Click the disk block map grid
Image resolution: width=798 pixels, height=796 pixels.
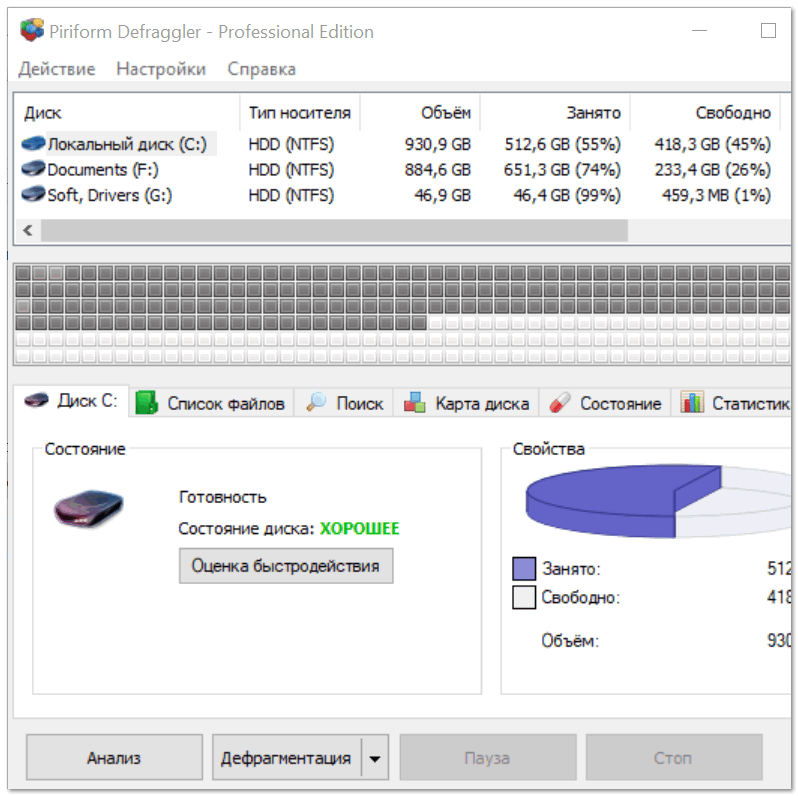click(x=402, y=314)
